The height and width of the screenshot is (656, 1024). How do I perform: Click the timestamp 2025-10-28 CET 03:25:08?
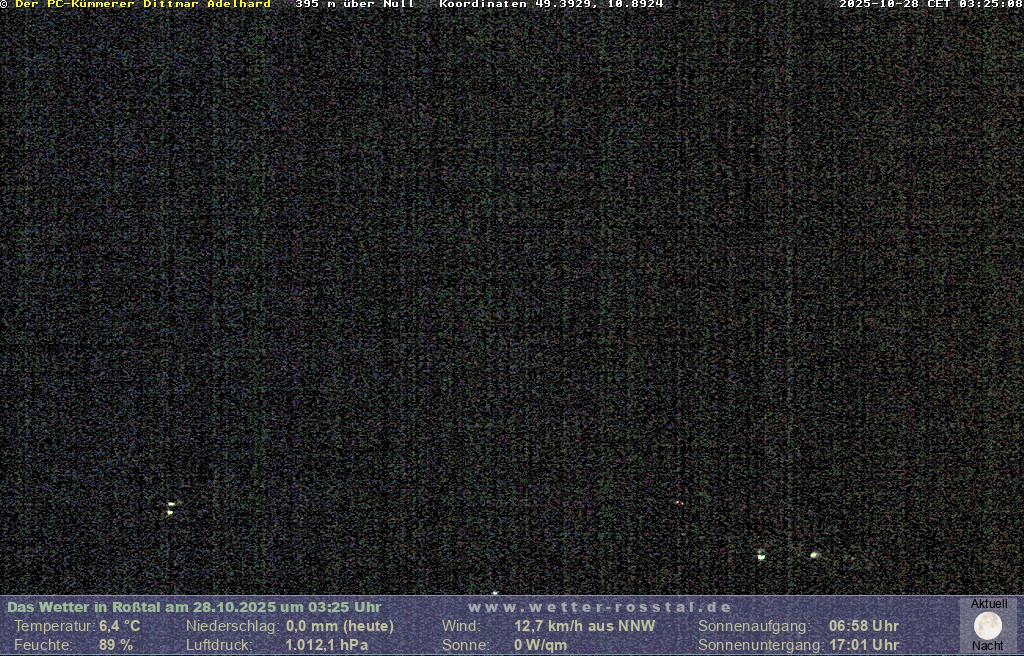point(930,5)
